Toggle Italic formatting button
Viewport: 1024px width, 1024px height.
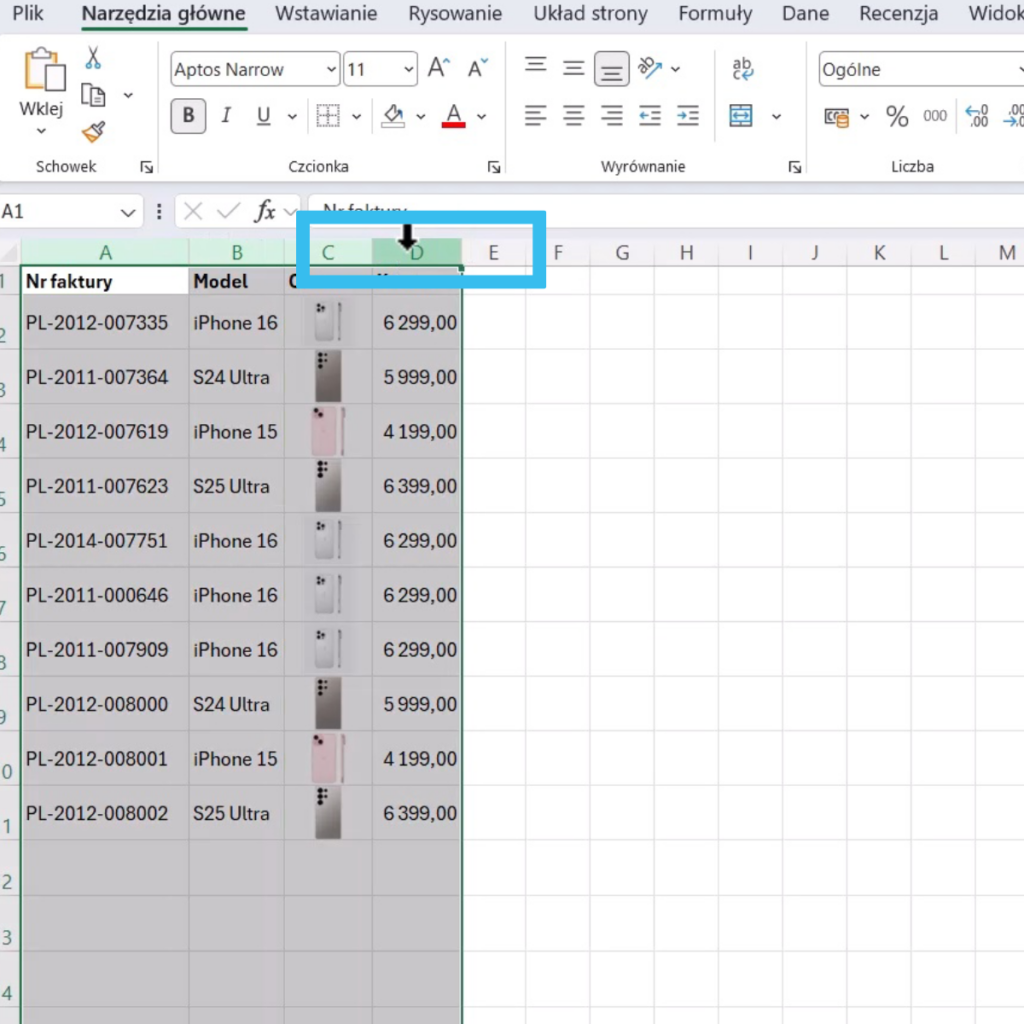pos(226,116)
